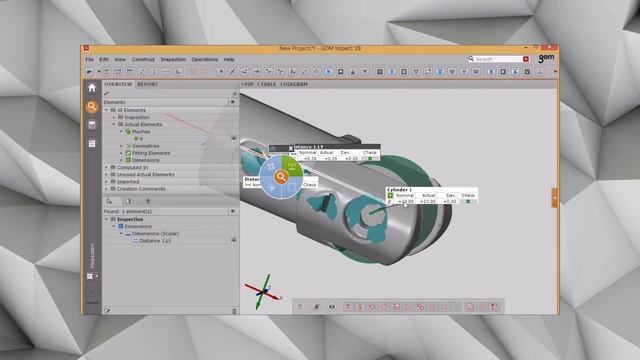Image resolution: width=640 pixels, height=360 pixels.
Task: Collapse the Actual Elements node
Action: tap(114, 124)
